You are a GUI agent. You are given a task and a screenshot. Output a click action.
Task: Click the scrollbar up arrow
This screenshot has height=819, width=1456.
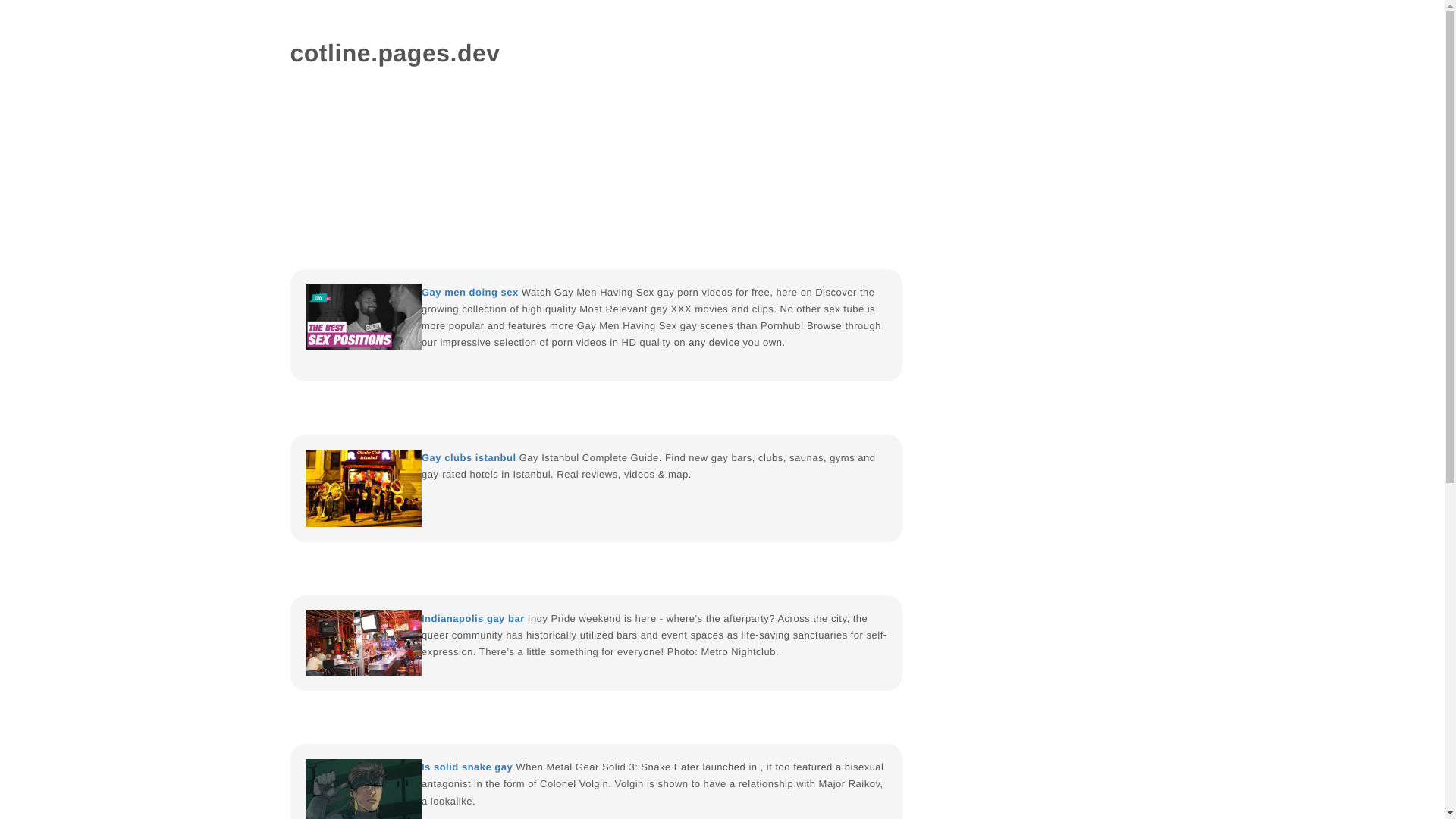point(1450,5)
